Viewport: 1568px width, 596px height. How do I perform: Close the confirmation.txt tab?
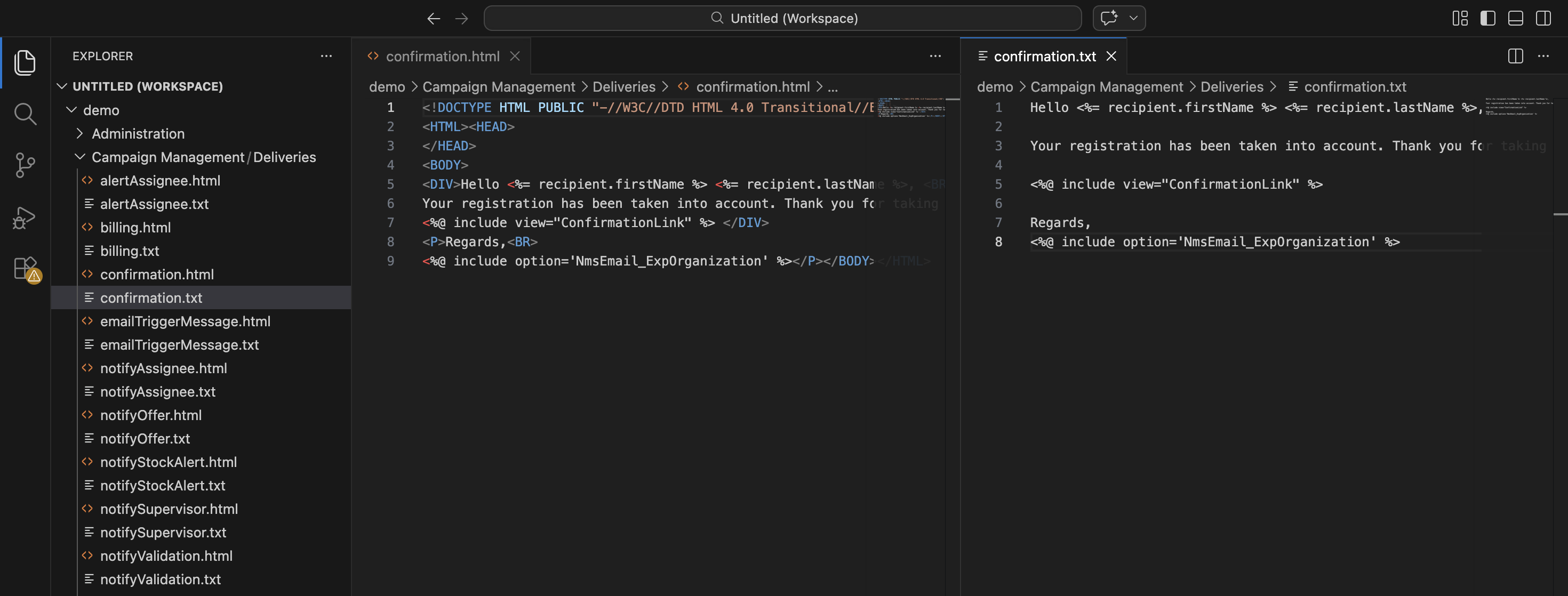click(x=1111, y=56)
